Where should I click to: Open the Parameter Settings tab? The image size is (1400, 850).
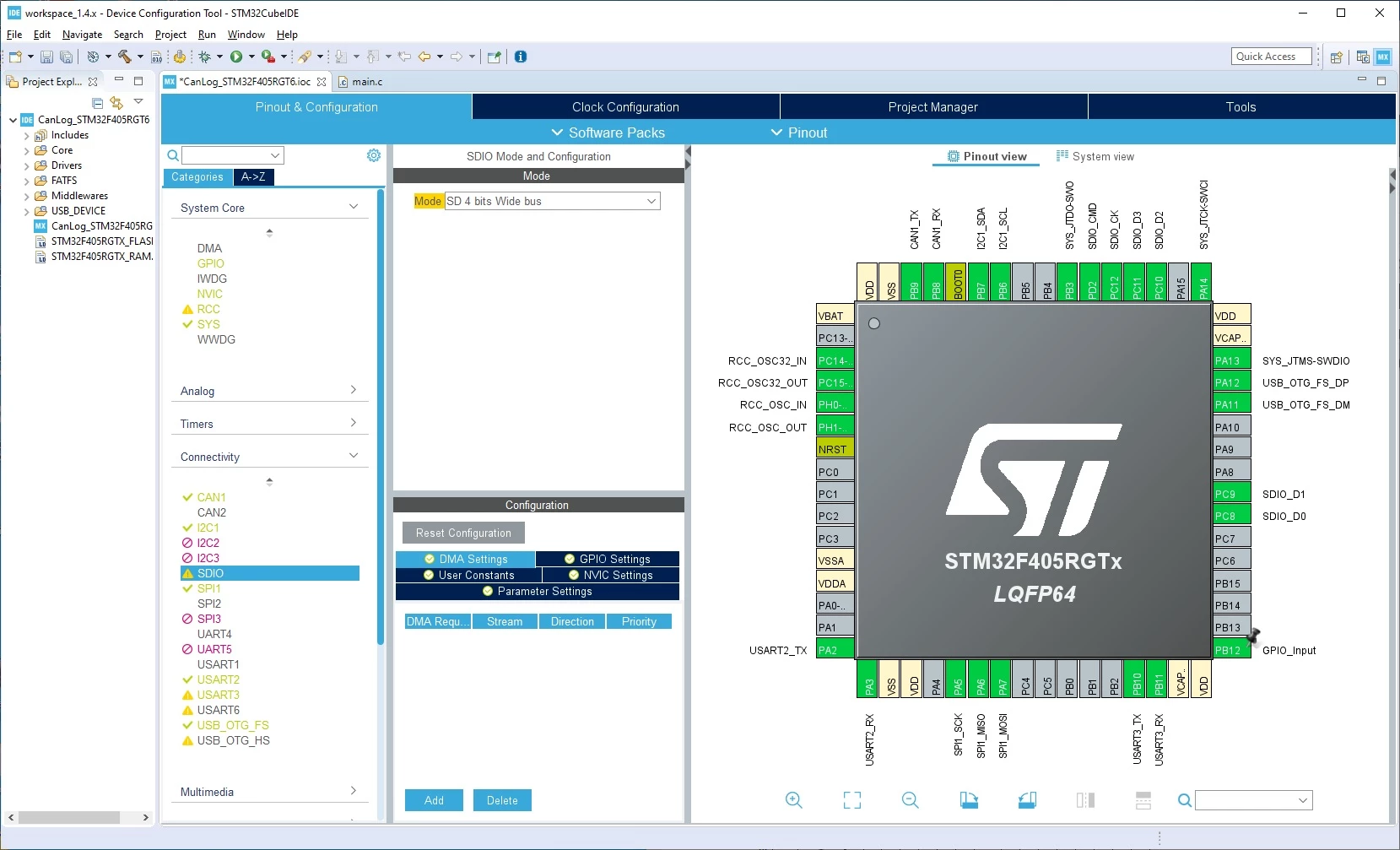pos(538,591)
